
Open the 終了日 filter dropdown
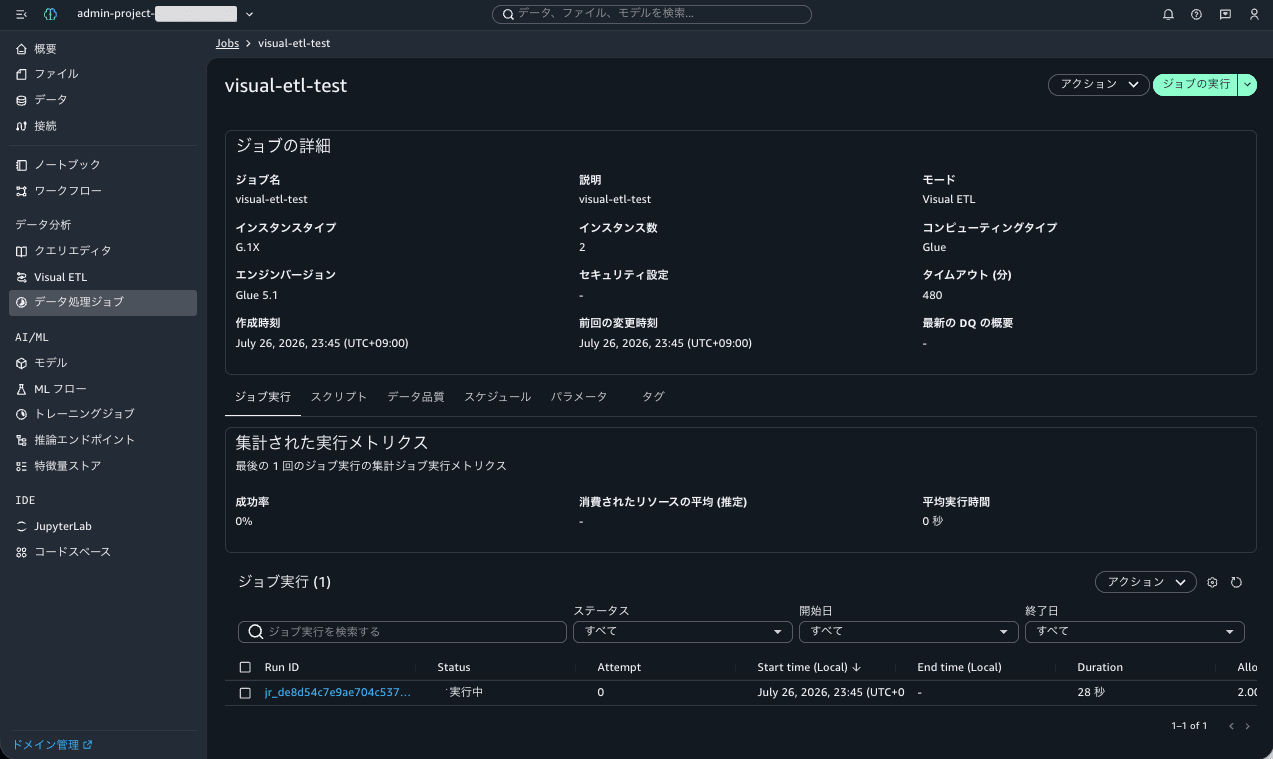tap(1135, 632)
